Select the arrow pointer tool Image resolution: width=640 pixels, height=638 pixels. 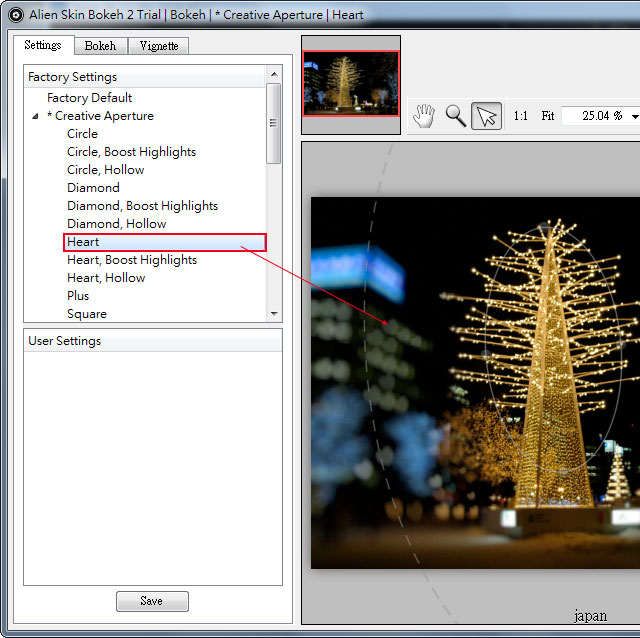(487, 116)
